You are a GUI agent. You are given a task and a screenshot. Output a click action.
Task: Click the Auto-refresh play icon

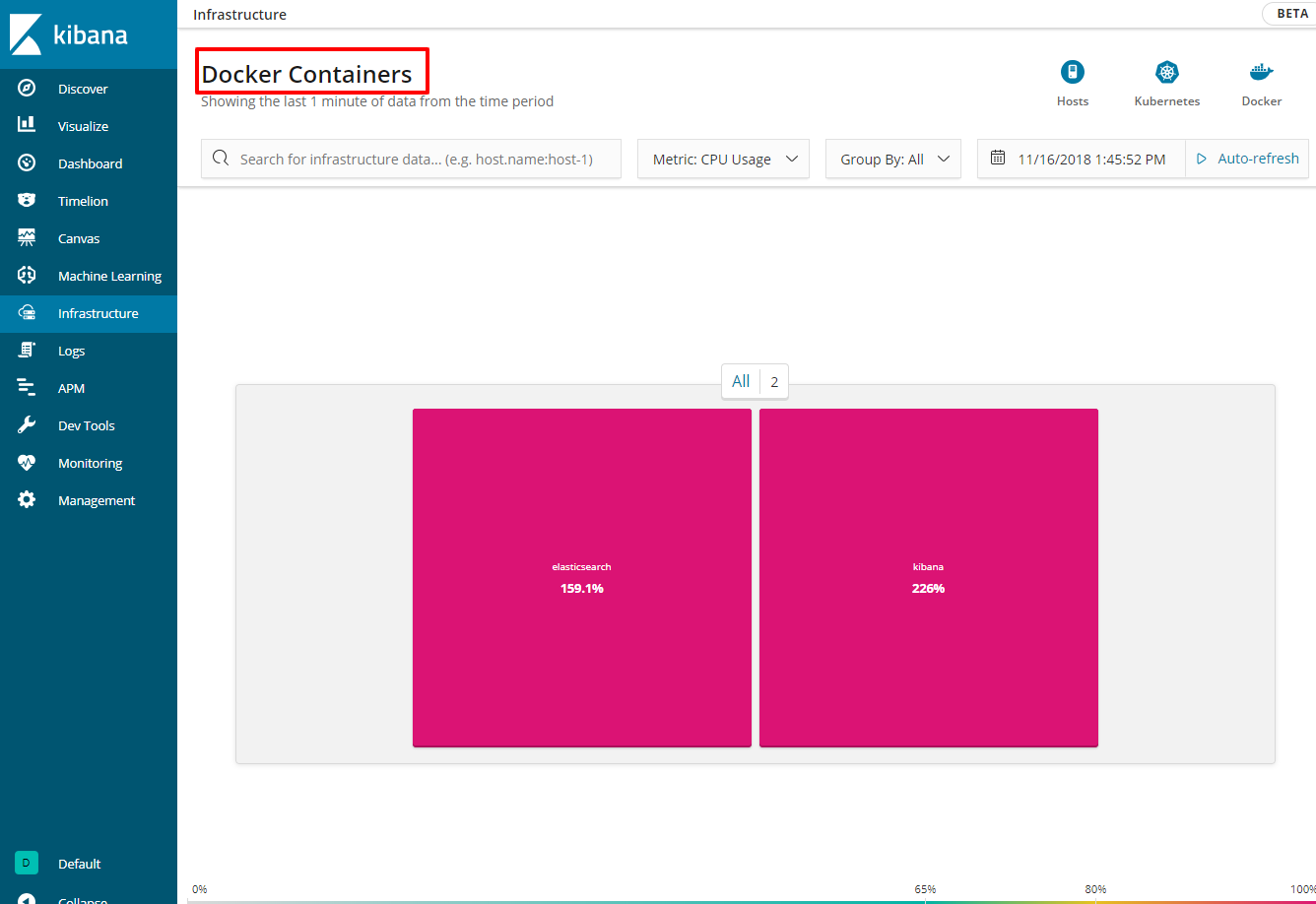(1202, 159)
